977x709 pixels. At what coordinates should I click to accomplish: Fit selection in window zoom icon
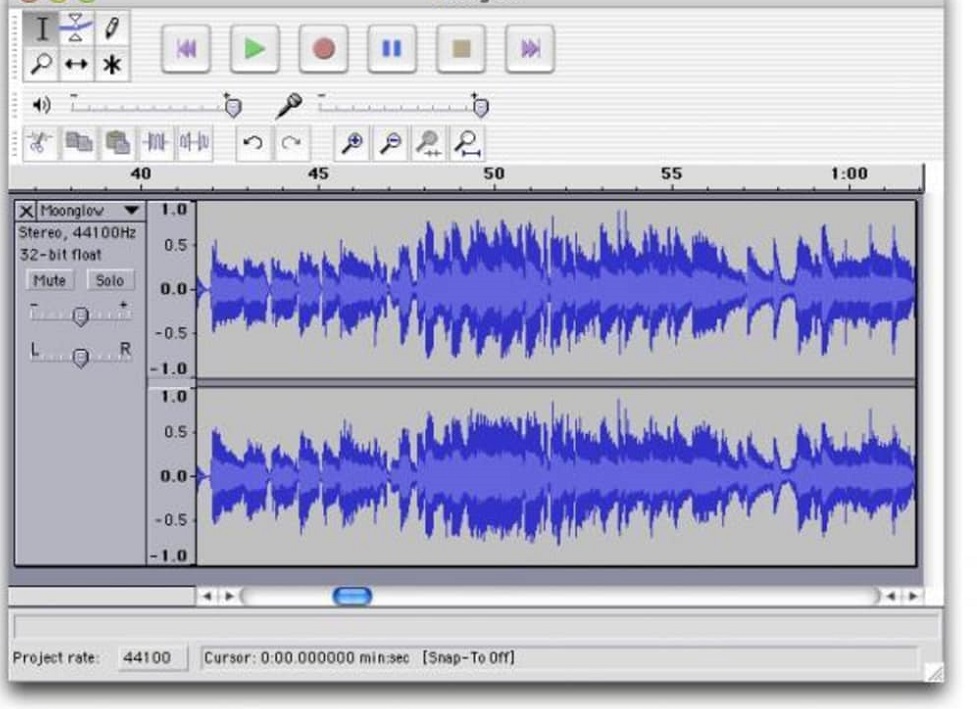429,143
